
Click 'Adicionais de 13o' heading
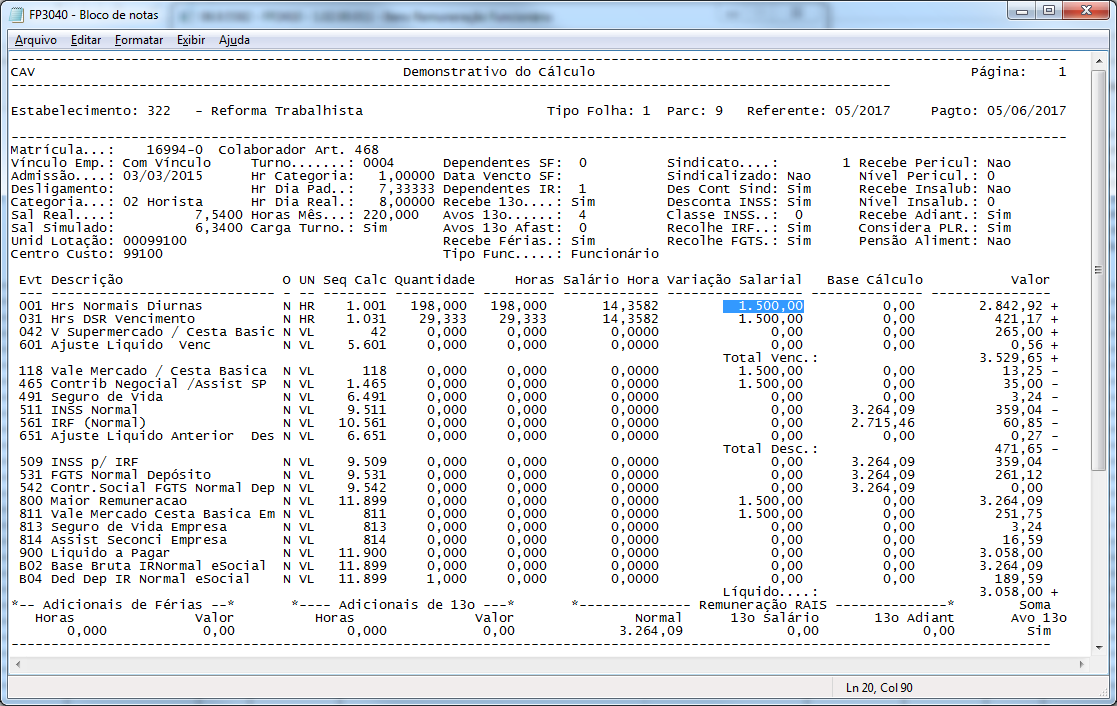click(x=407, y=606)
